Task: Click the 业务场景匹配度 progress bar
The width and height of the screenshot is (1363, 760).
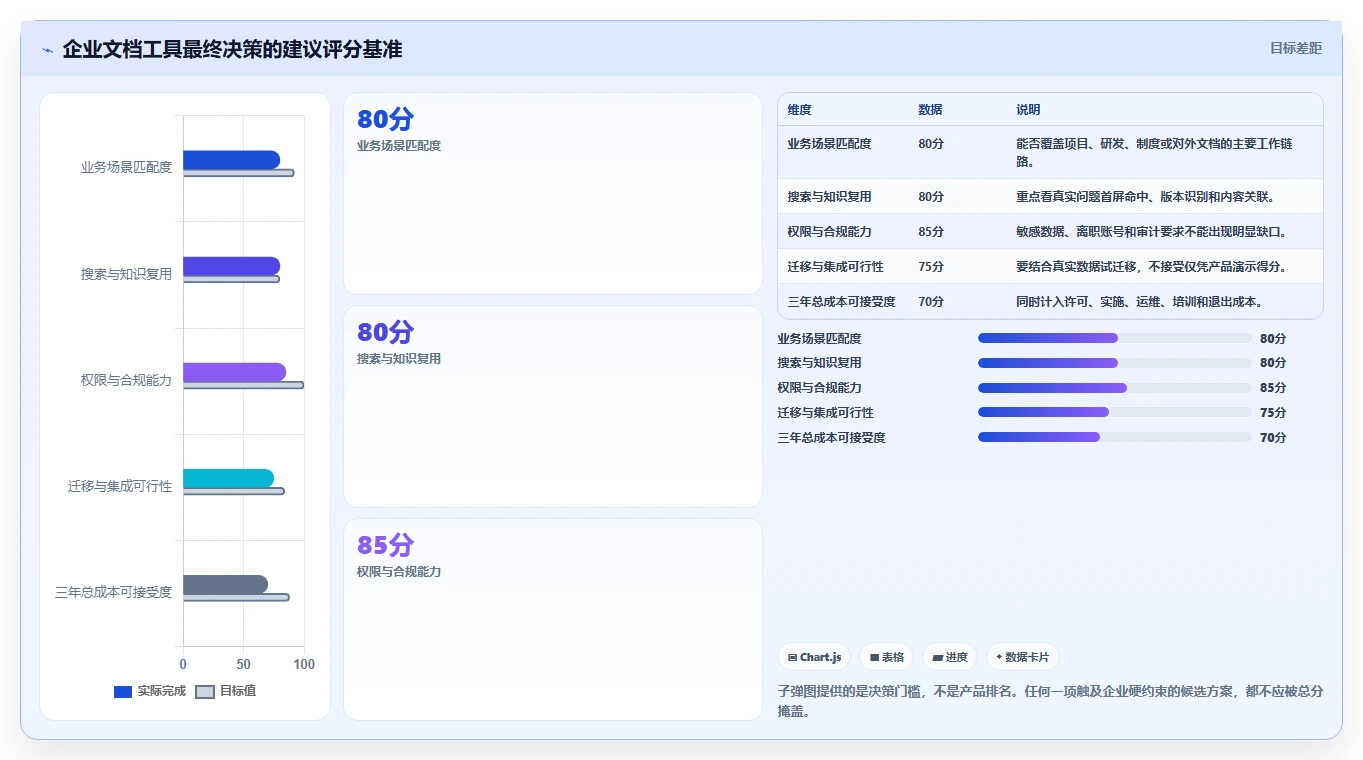Action: pyautogui.click(x=1114, y=338)
